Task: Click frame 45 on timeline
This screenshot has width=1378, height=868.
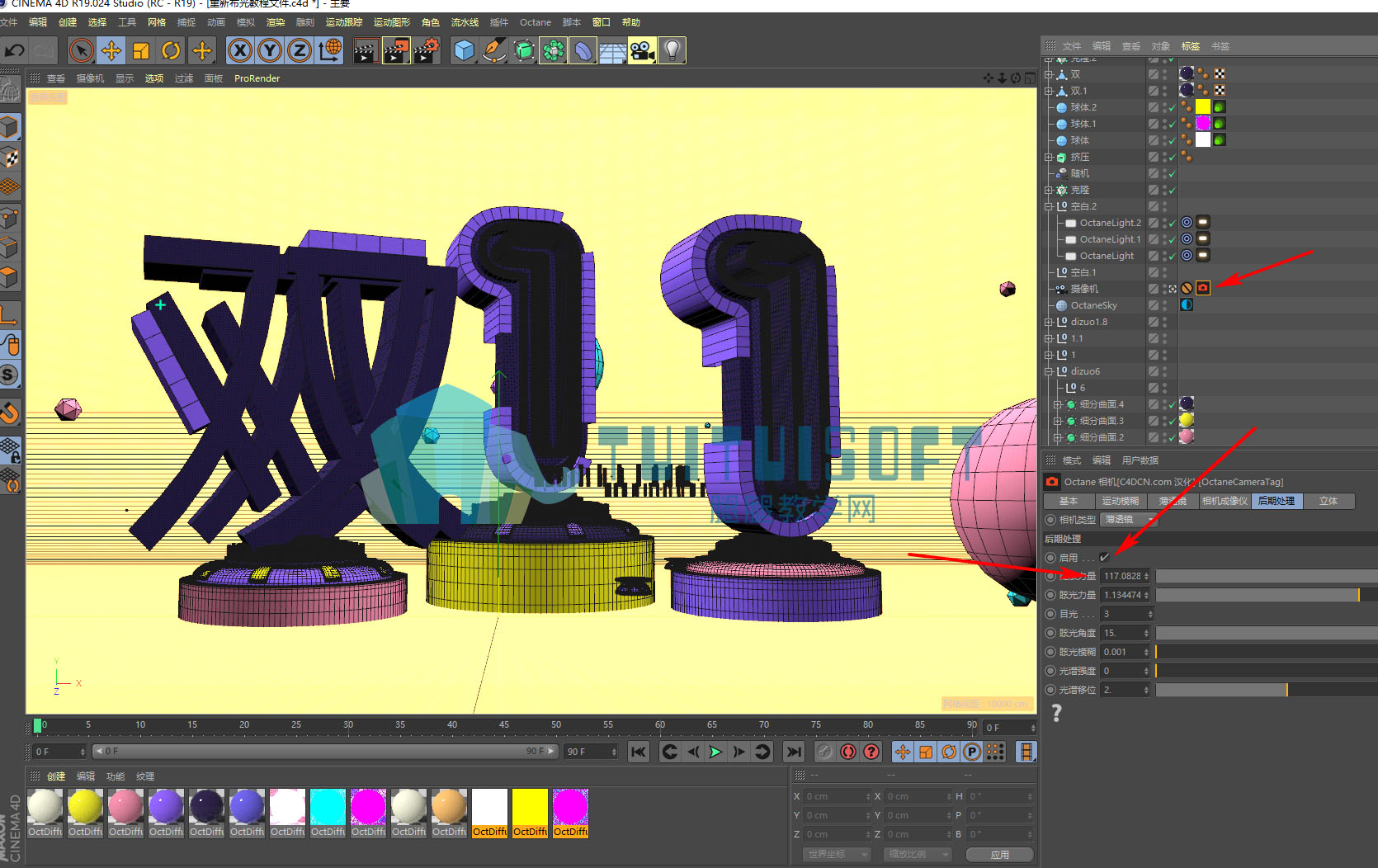Action: (504, 725)
